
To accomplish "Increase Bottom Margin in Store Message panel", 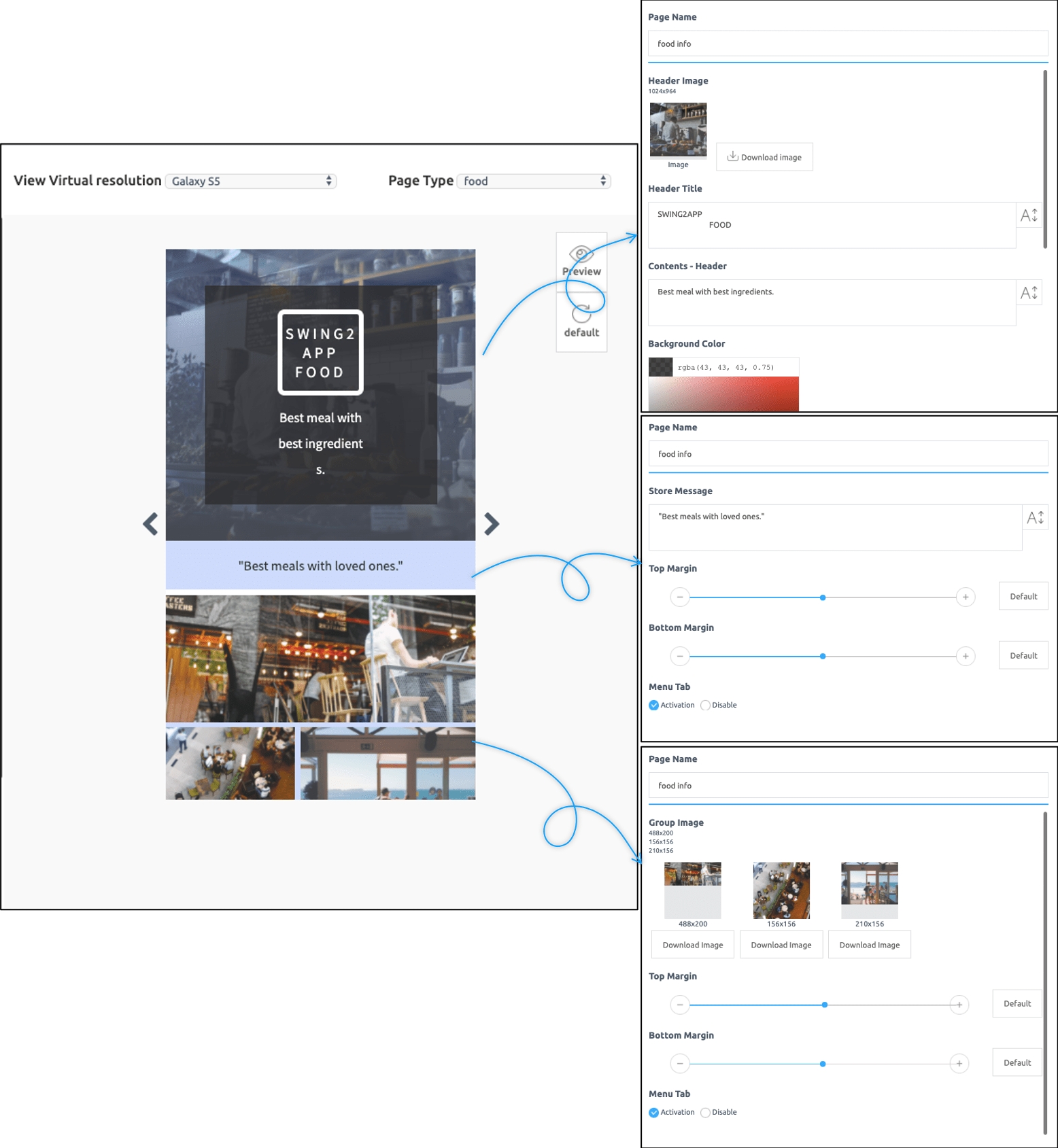I will pyautogui.click(x=966, y=657).
